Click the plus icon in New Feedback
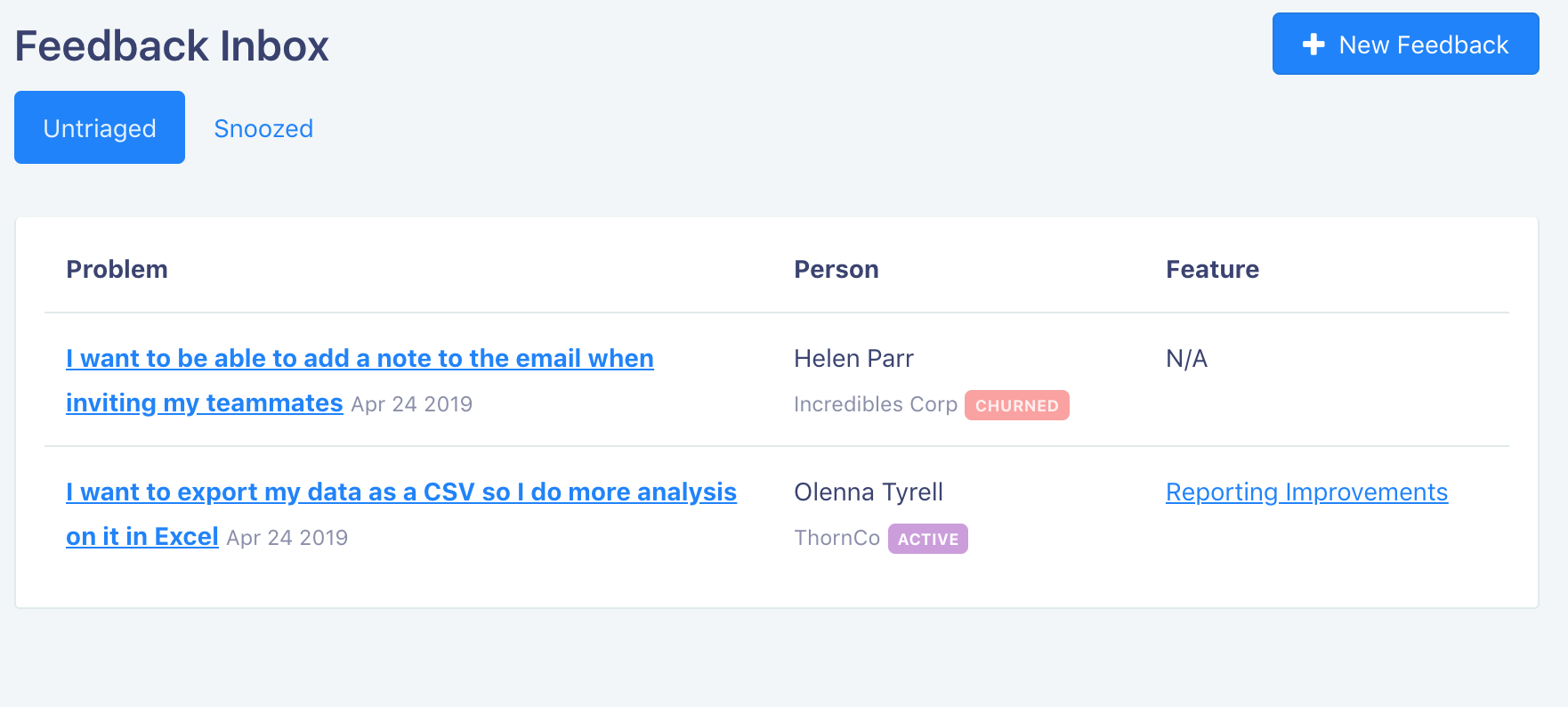 (1313, 45)
